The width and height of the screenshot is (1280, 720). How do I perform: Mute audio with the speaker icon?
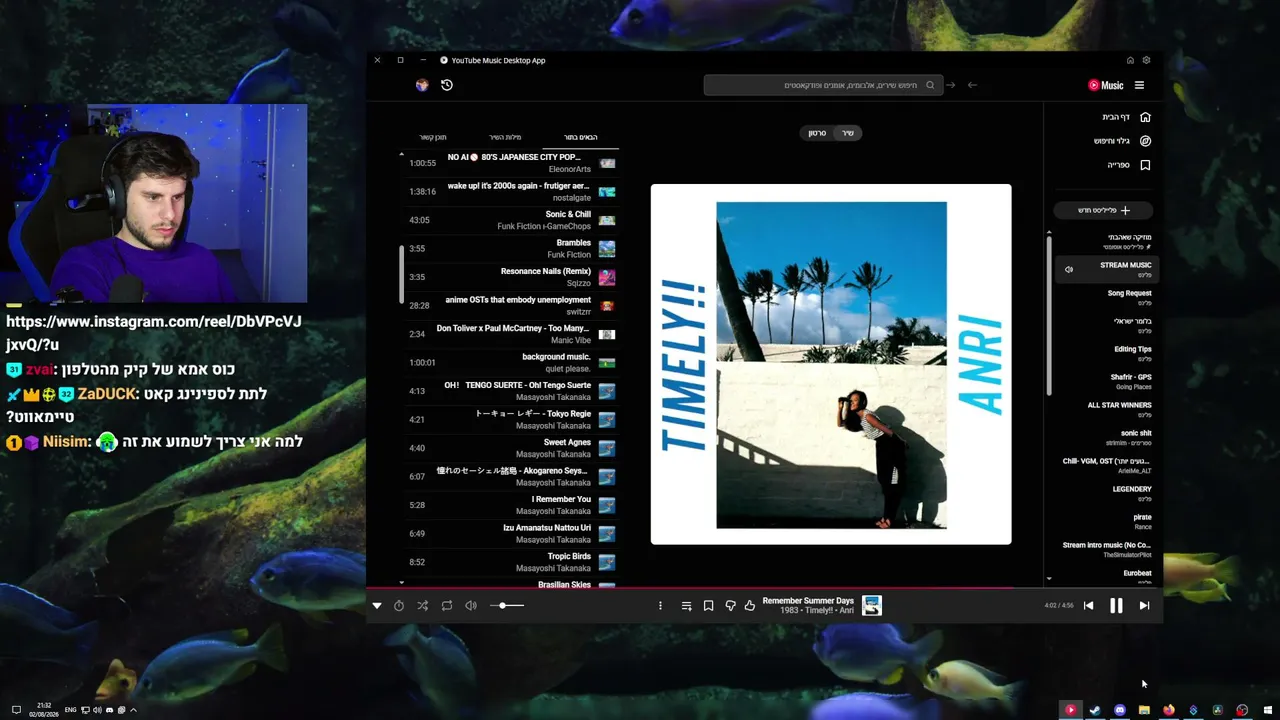click(x=471, y=605)
